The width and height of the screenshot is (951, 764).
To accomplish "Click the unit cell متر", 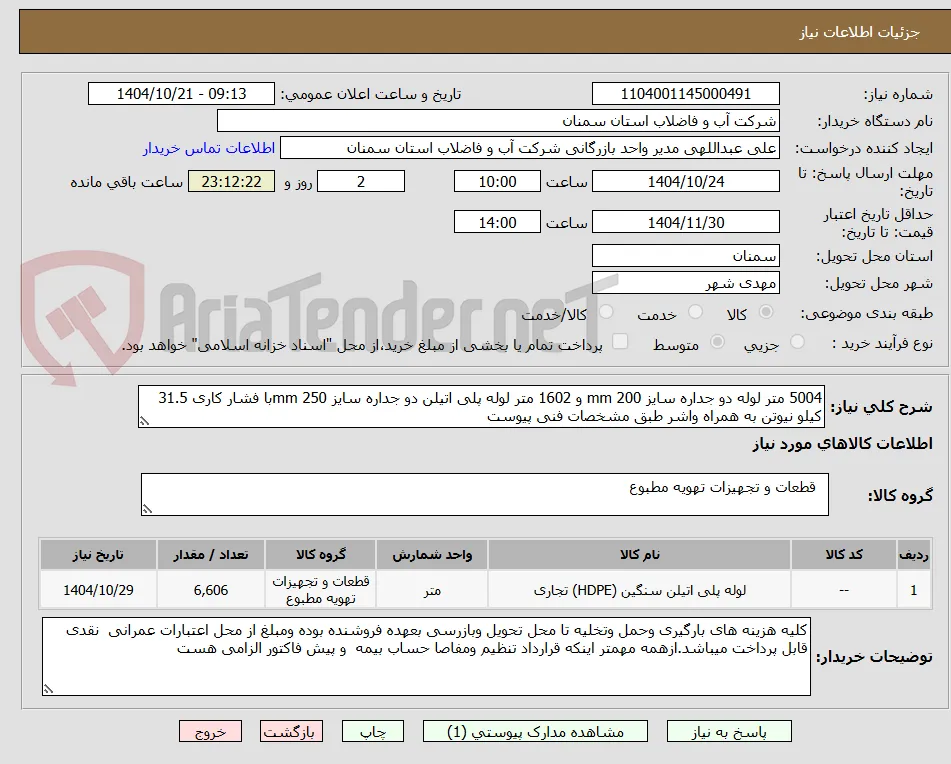I will (x=432, y=590).
